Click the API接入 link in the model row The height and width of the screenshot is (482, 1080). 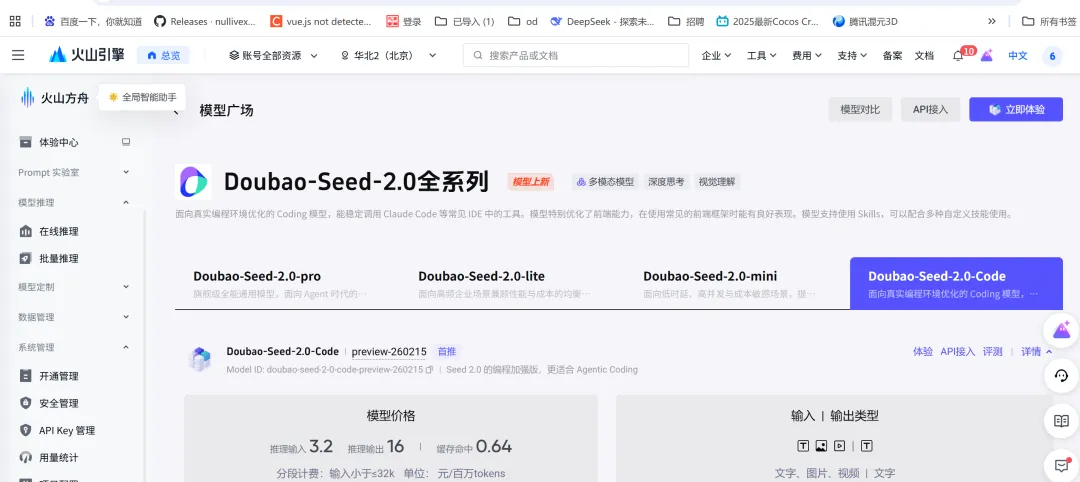(x=958, y=351)
